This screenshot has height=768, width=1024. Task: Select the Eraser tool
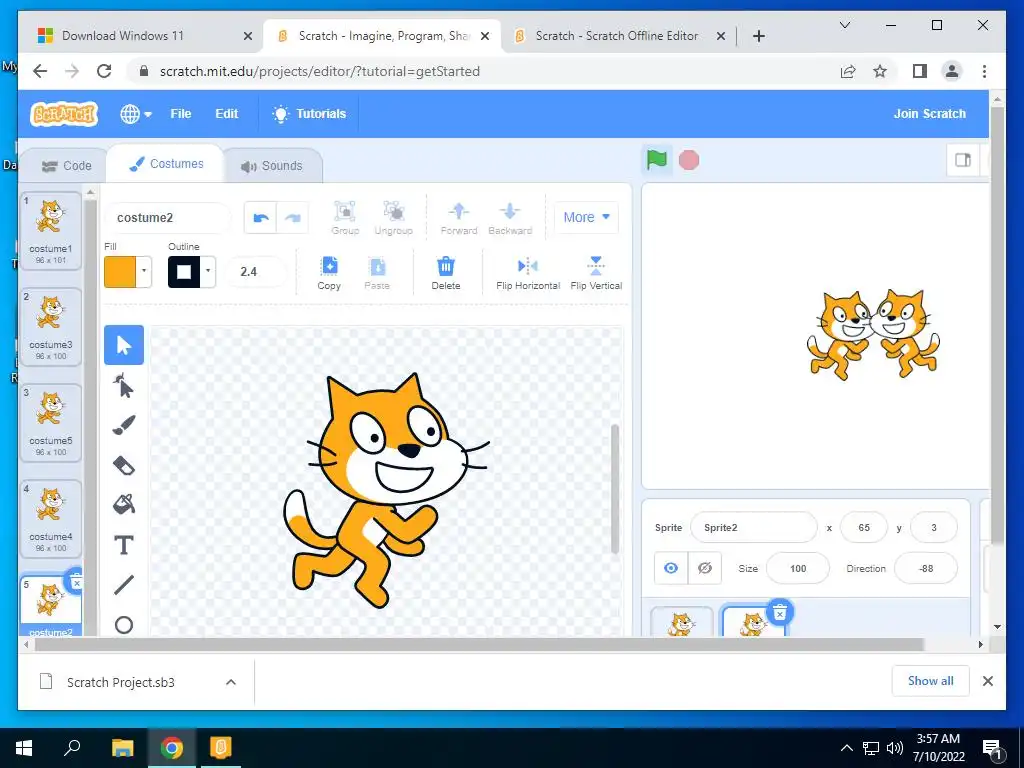(124, 465)
